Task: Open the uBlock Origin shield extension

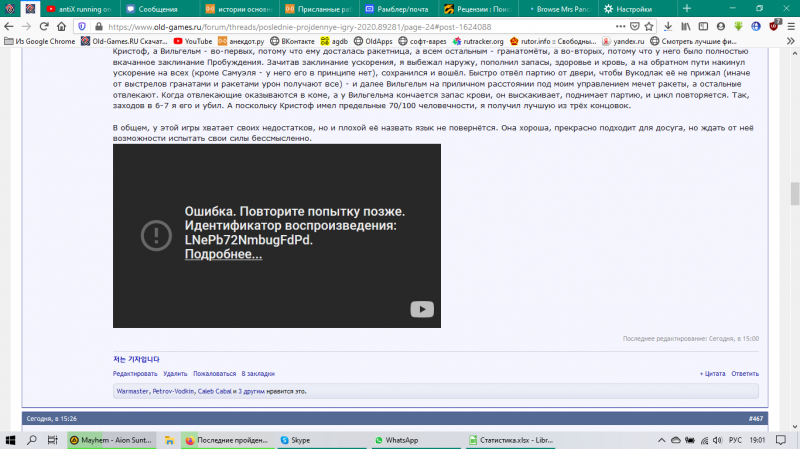Action: click(774, 26)
